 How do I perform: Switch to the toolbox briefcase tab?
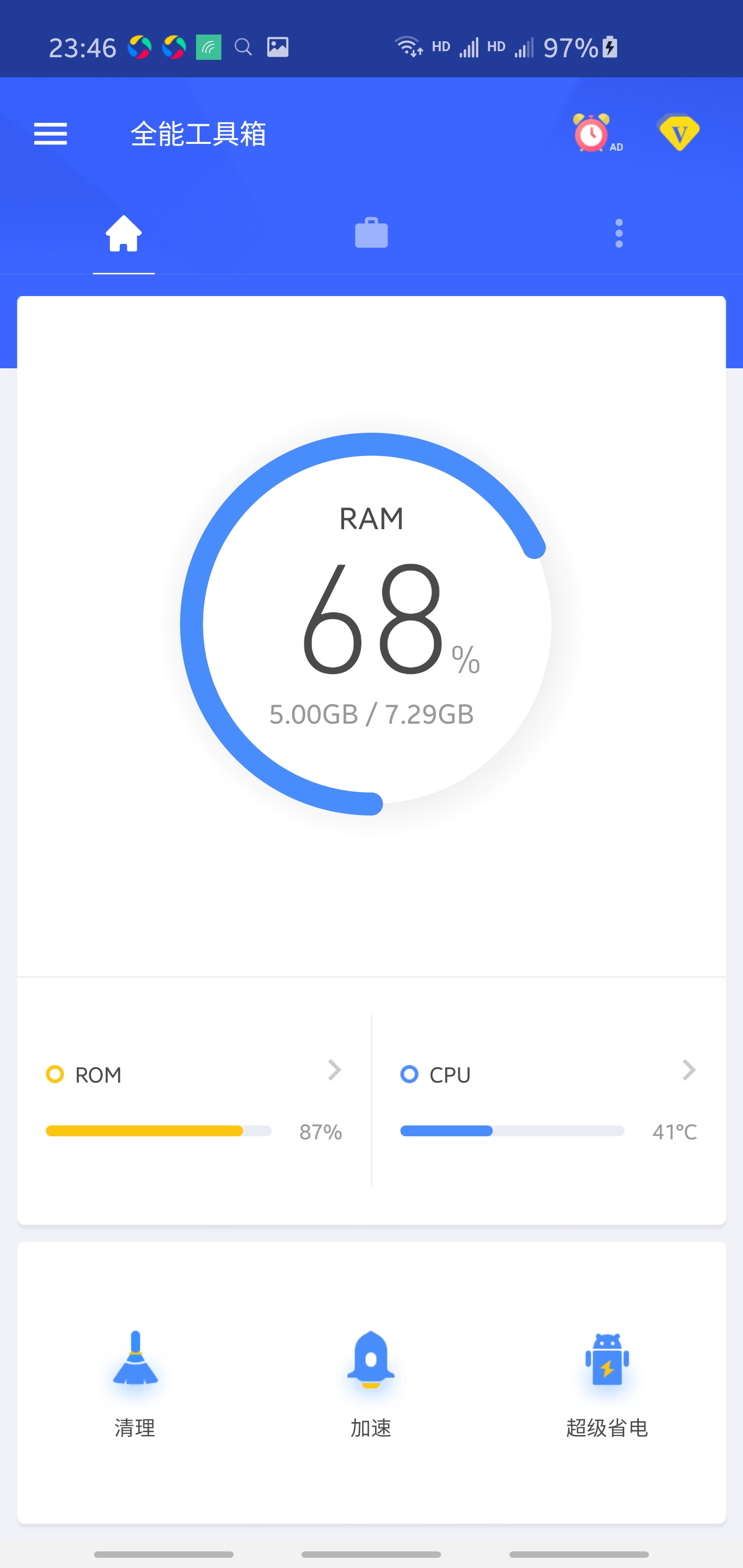pyautogui.click(x=372, y=234)
